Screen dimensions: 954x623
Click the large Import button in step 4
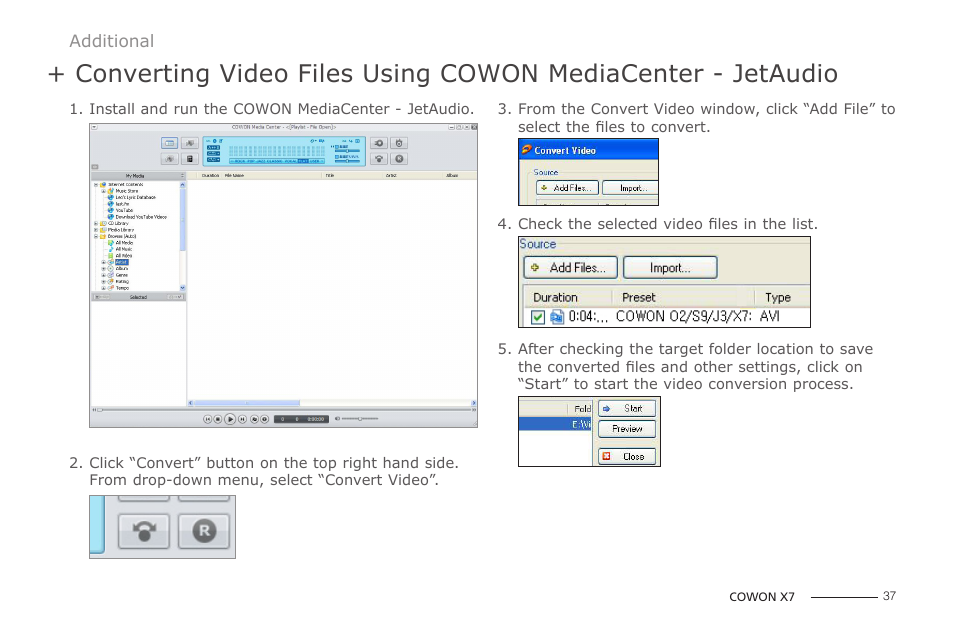coord(670,268)
